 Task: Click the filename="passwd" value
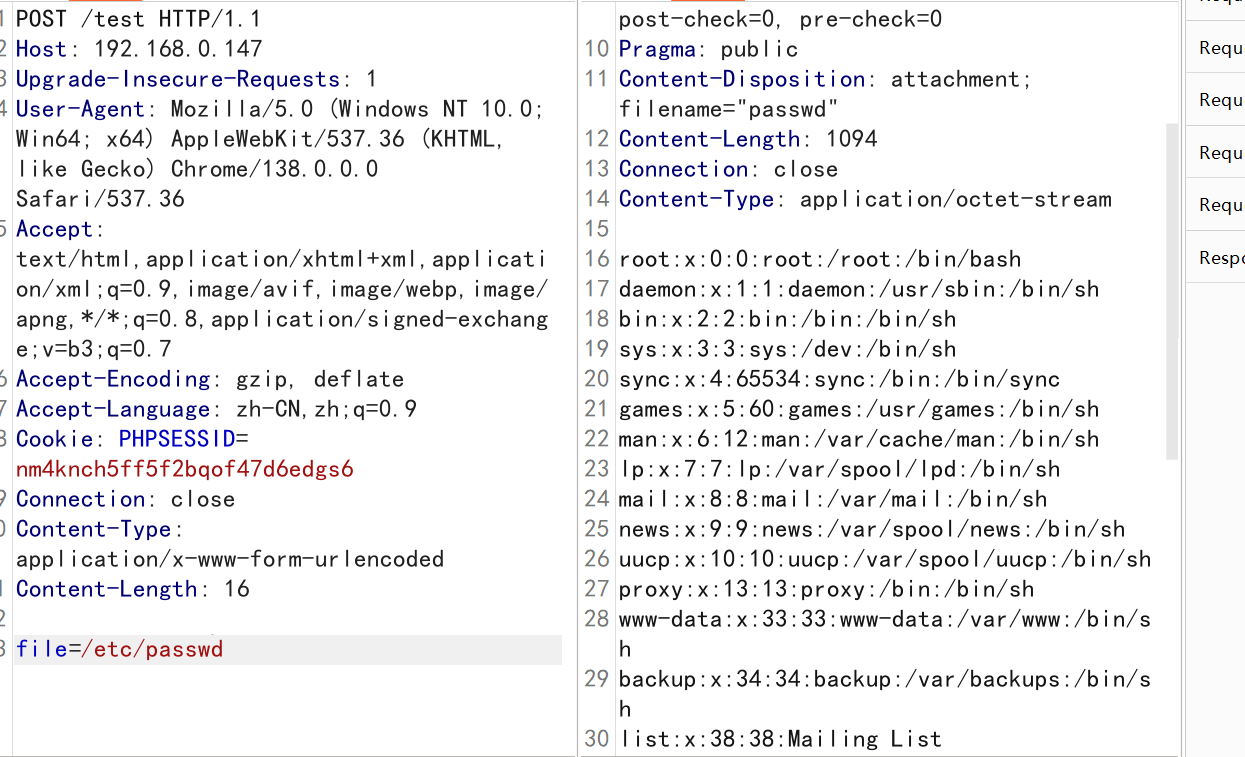click(x=729, y=109)
